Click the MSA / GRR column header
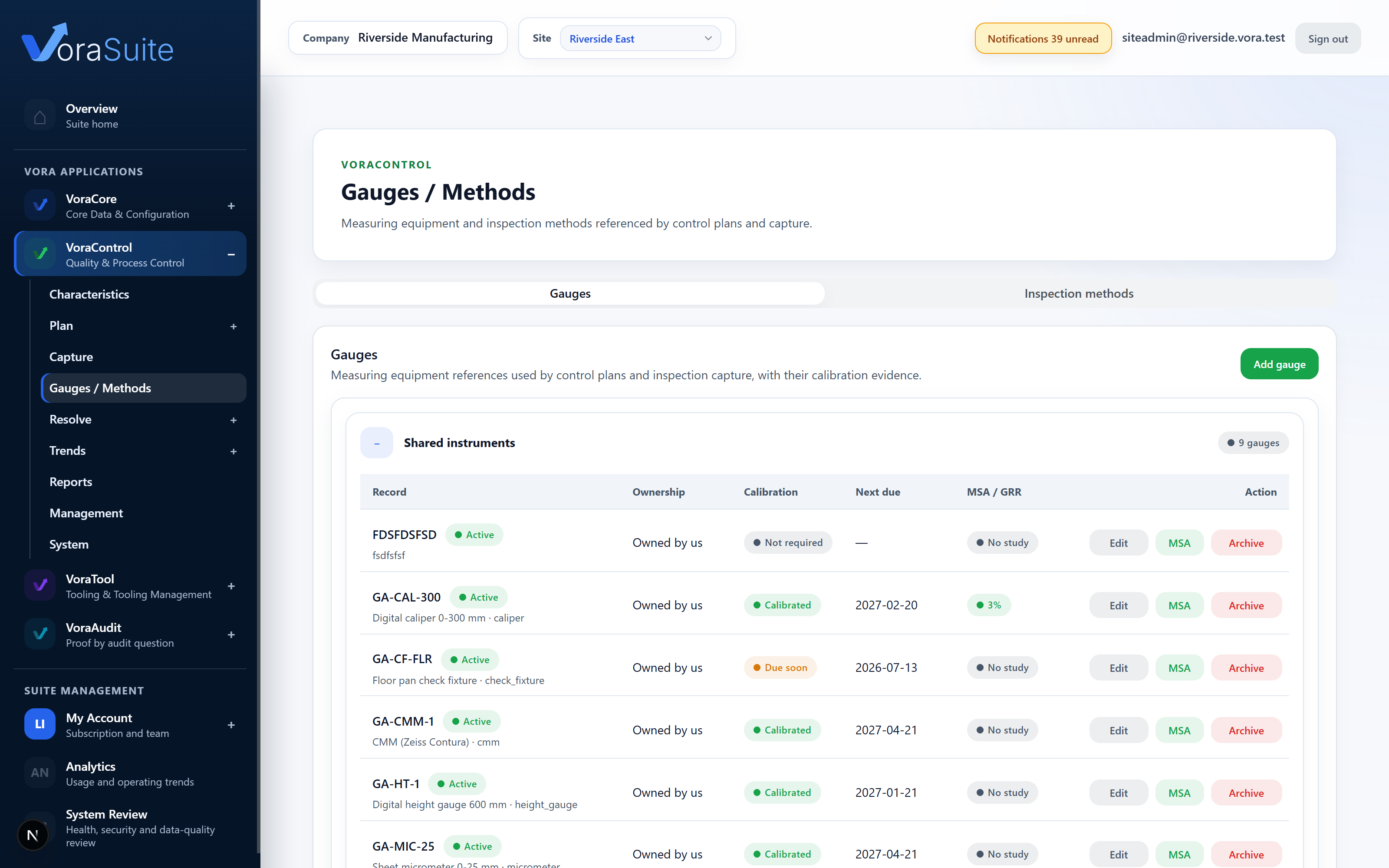The width and height of the screenshot is (1389, 868). tap(994, 492)
